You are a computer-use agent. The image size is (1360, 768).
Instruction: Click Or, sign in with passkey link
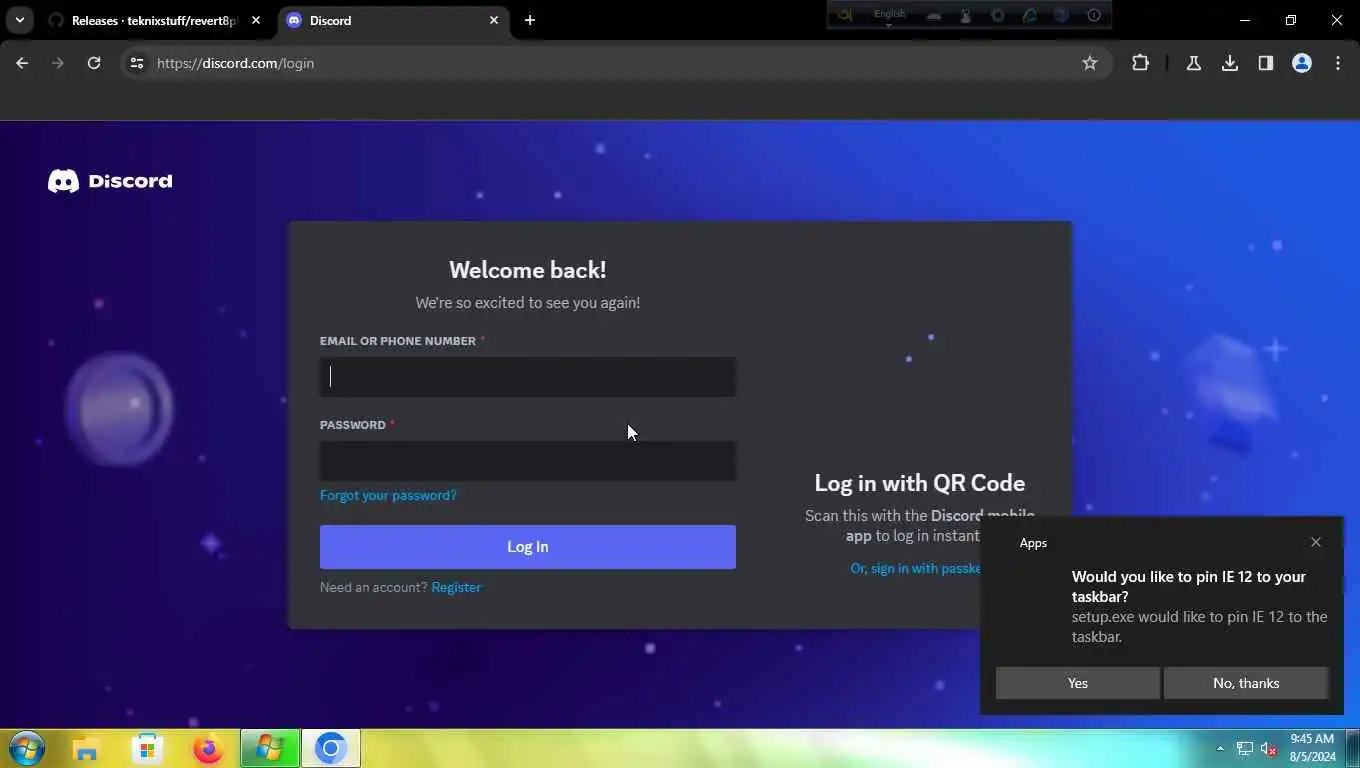915,568
